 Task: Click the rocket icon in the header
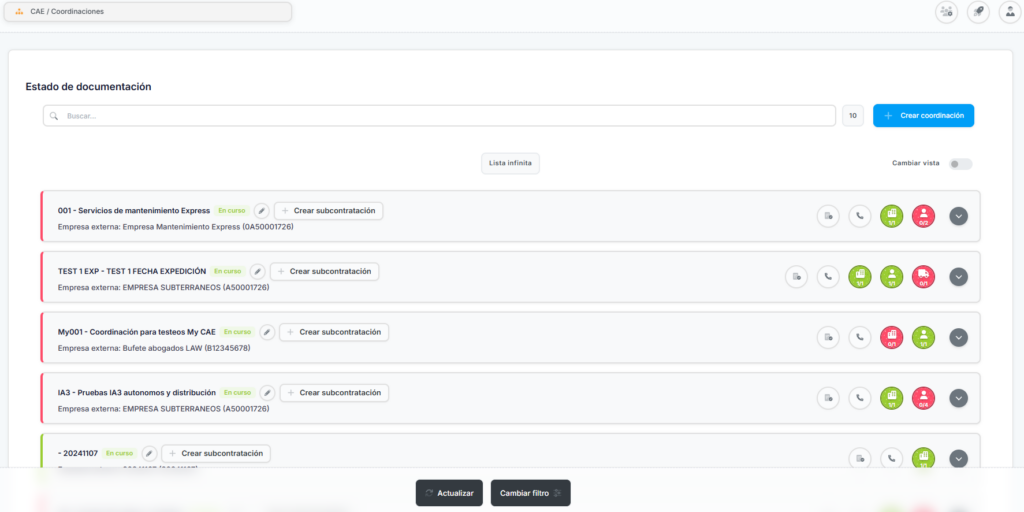click(978, 12)
